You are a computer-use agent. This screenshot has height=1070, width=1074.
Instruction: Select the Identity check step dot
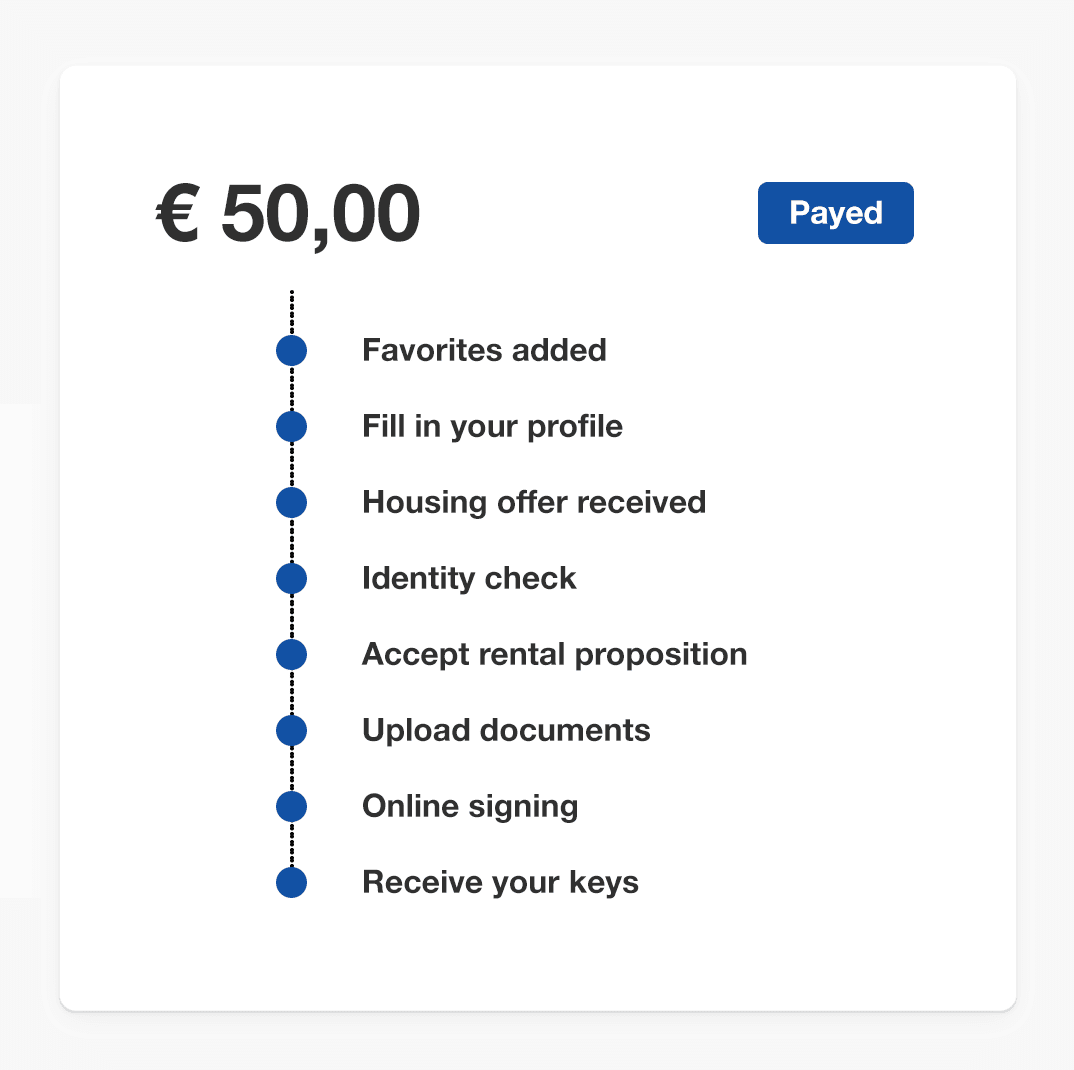click(x=291, y=579)
